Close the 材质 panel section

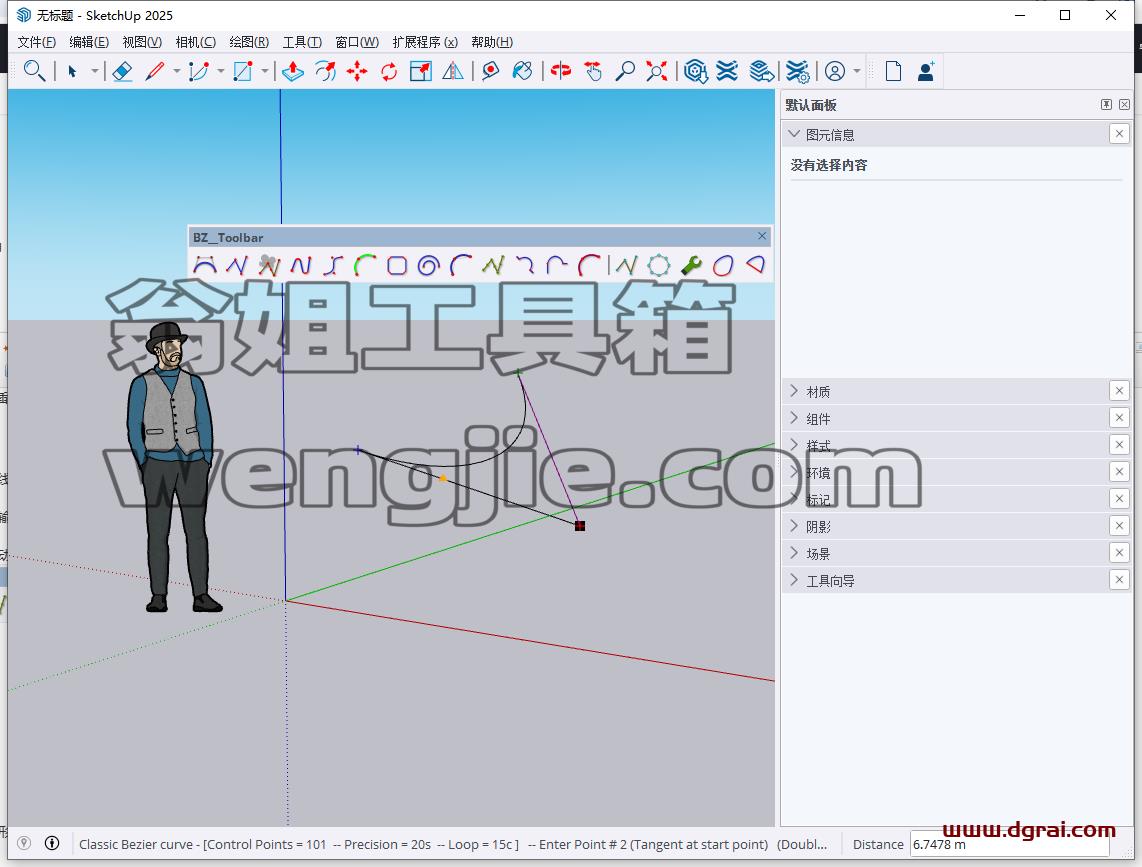pyautogui.click(x=1119, y=391)
